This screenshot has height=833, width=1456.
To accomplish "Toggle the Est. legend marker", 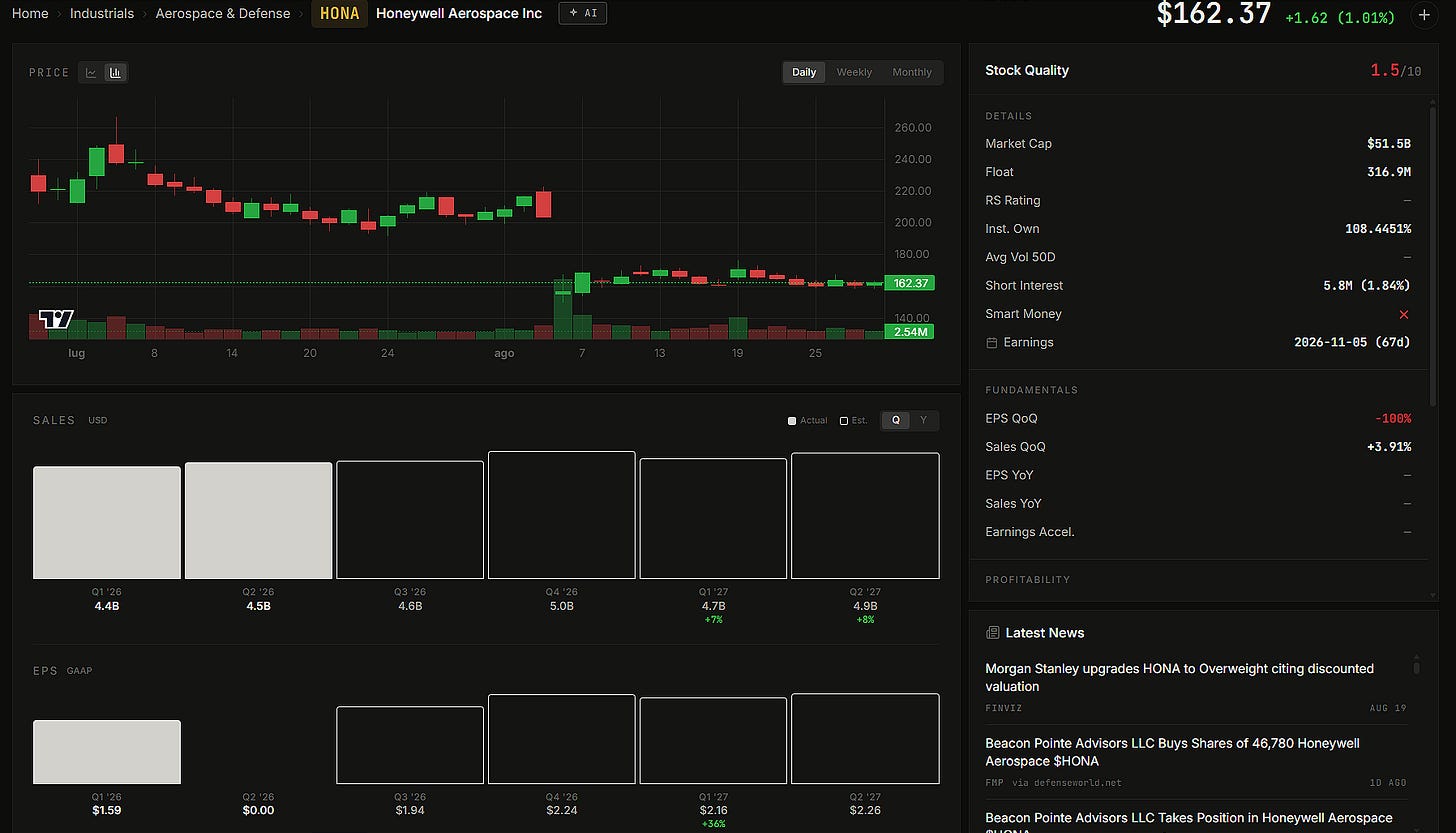I will [x=844, y=421].
